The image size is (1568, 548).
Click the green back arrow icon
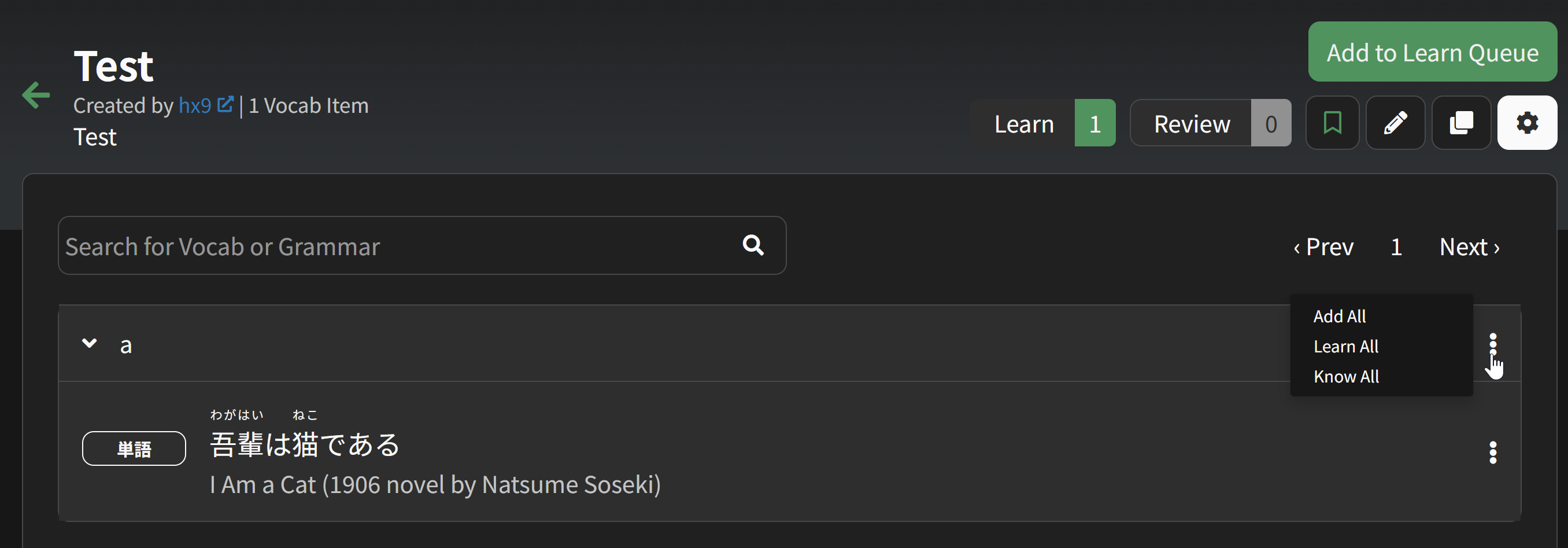tap(36, 95)
